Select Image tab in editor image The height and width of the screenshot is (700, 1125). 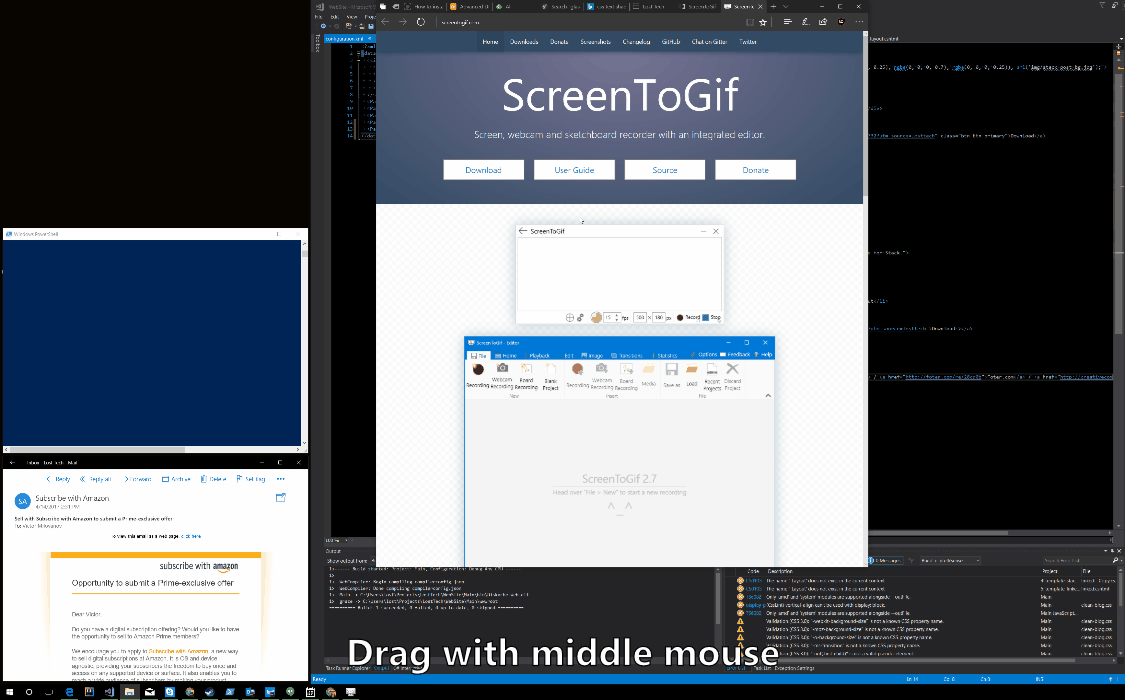click(592, 355)
